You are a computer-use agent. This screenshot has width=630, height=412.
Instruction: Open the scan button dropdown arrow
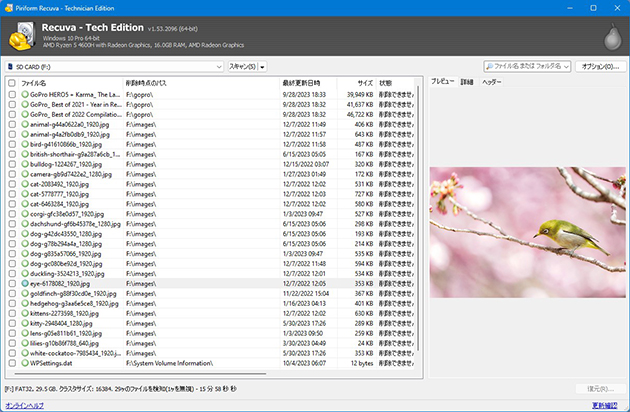click(x=262, y=67)
